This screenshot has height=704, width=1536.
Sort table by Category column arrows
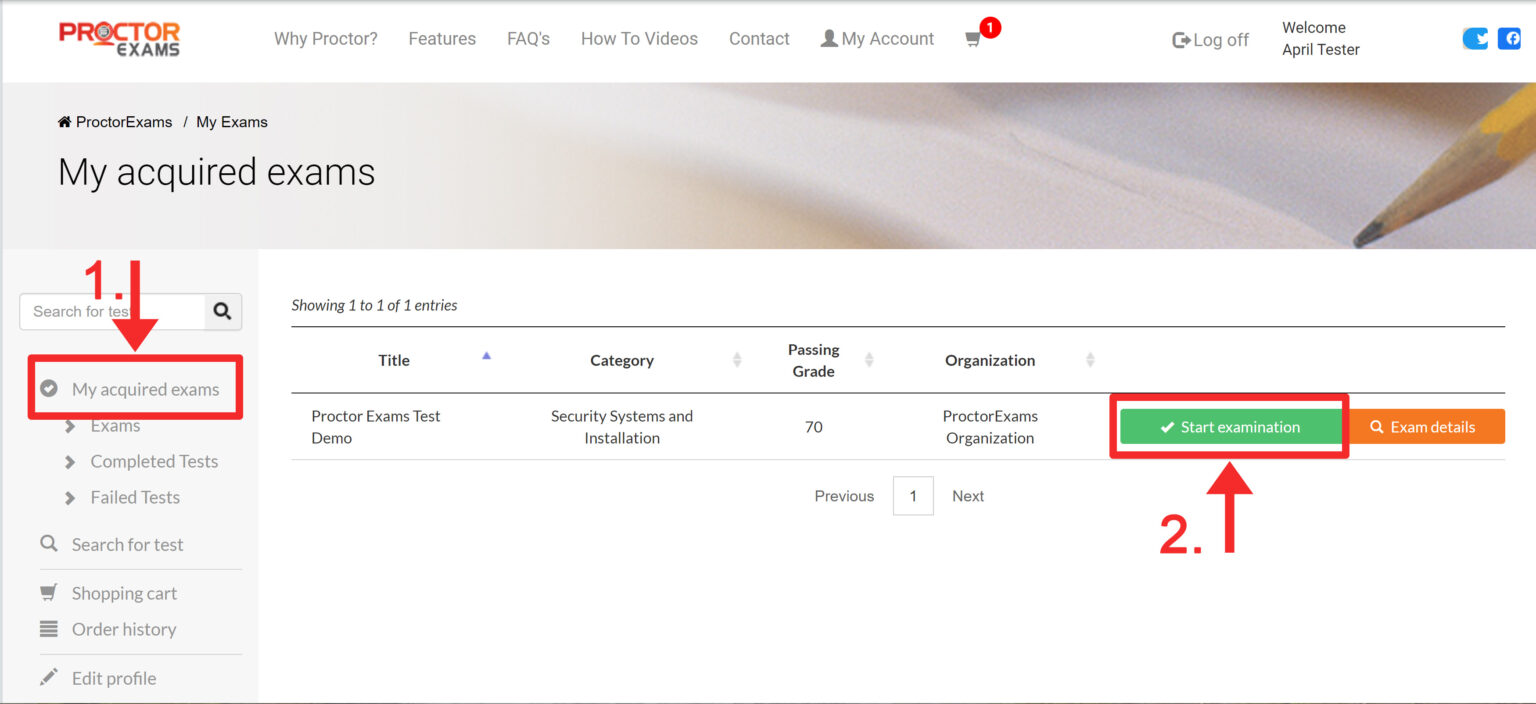click(738, 360)
